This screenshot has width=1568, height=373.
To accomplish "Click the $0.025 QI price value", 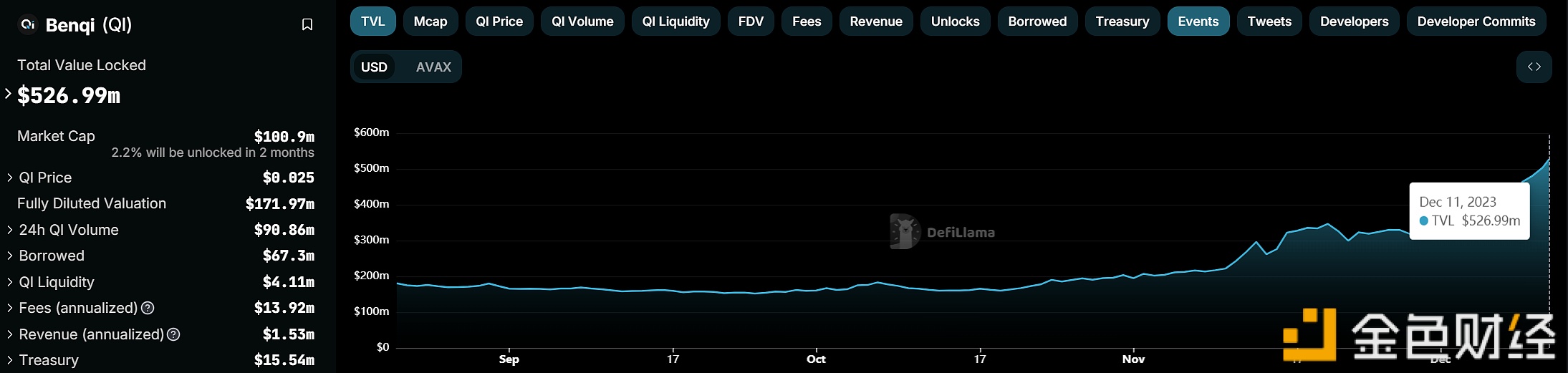I will (289, 178).
